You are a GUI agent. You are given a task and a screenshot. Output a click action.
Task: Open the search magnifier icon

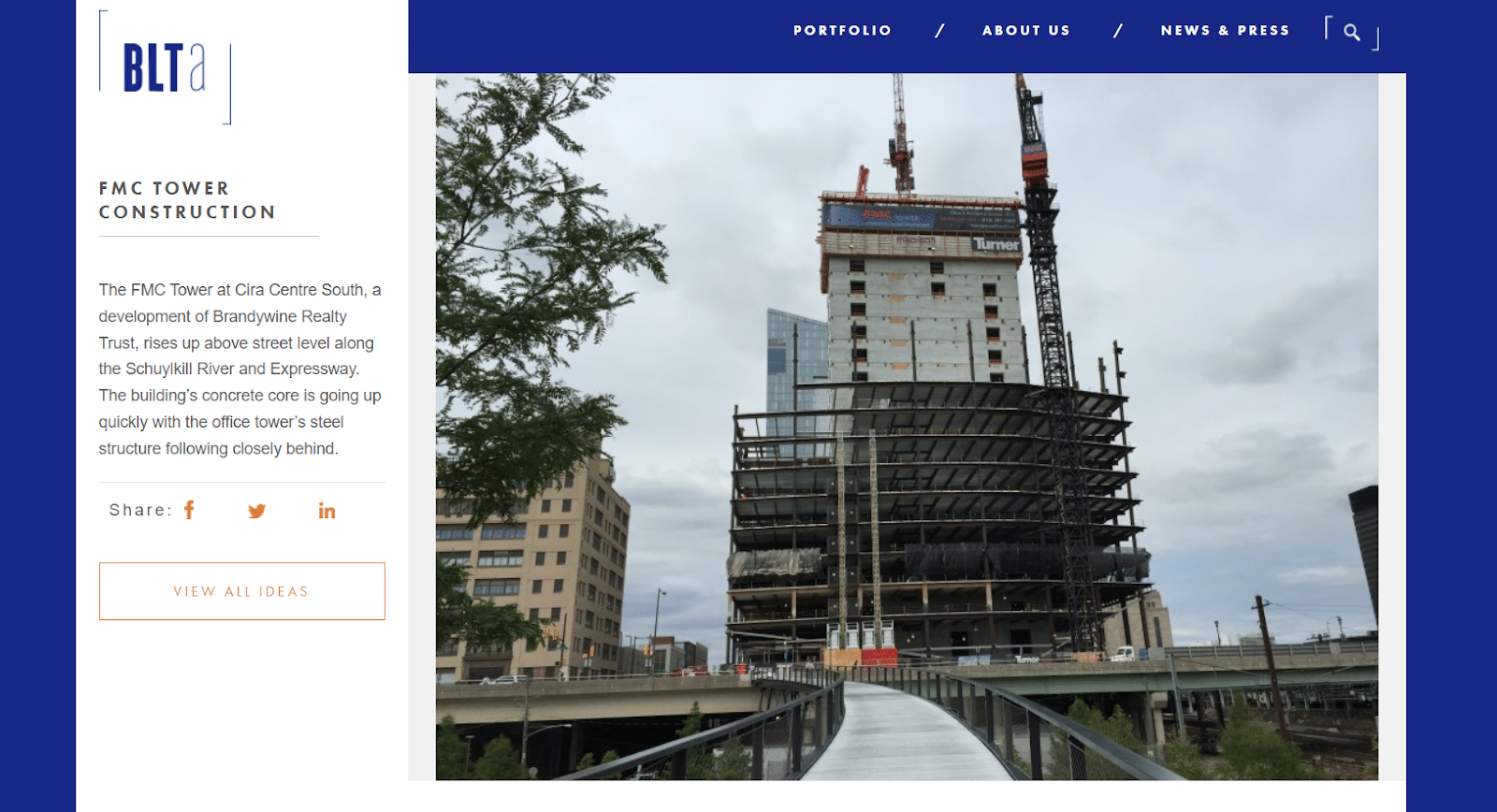[x=1352, y=32]
